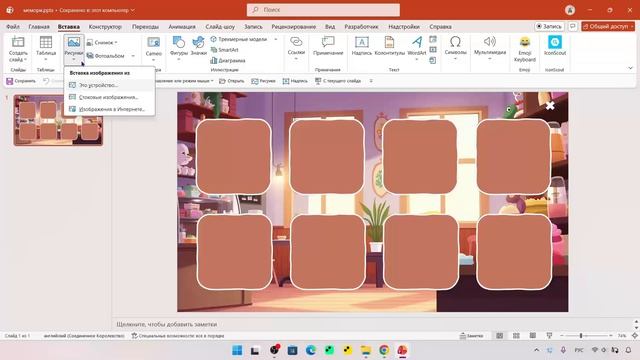Add a Примечание comment
640x360 pixels.
328,46
